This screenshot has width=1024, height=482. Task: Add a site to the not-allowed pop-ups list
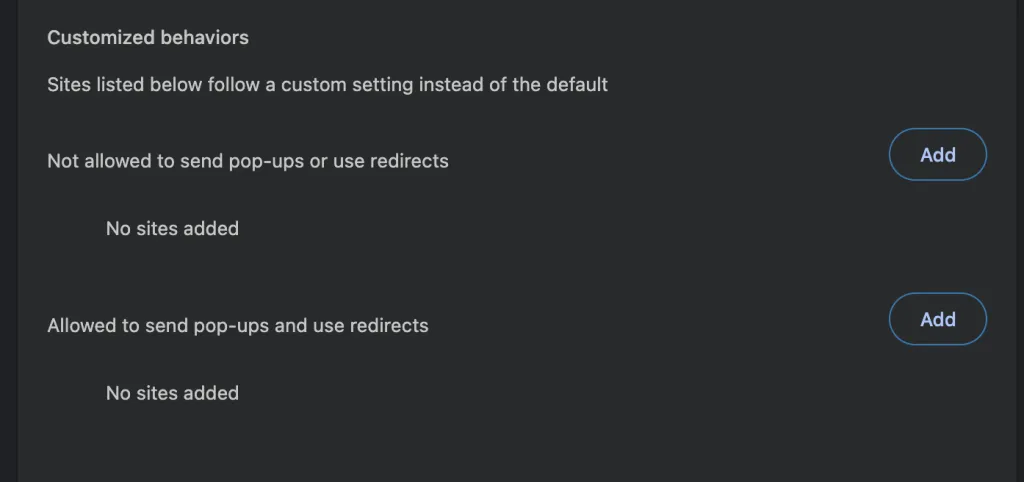[x=937, y=155]
